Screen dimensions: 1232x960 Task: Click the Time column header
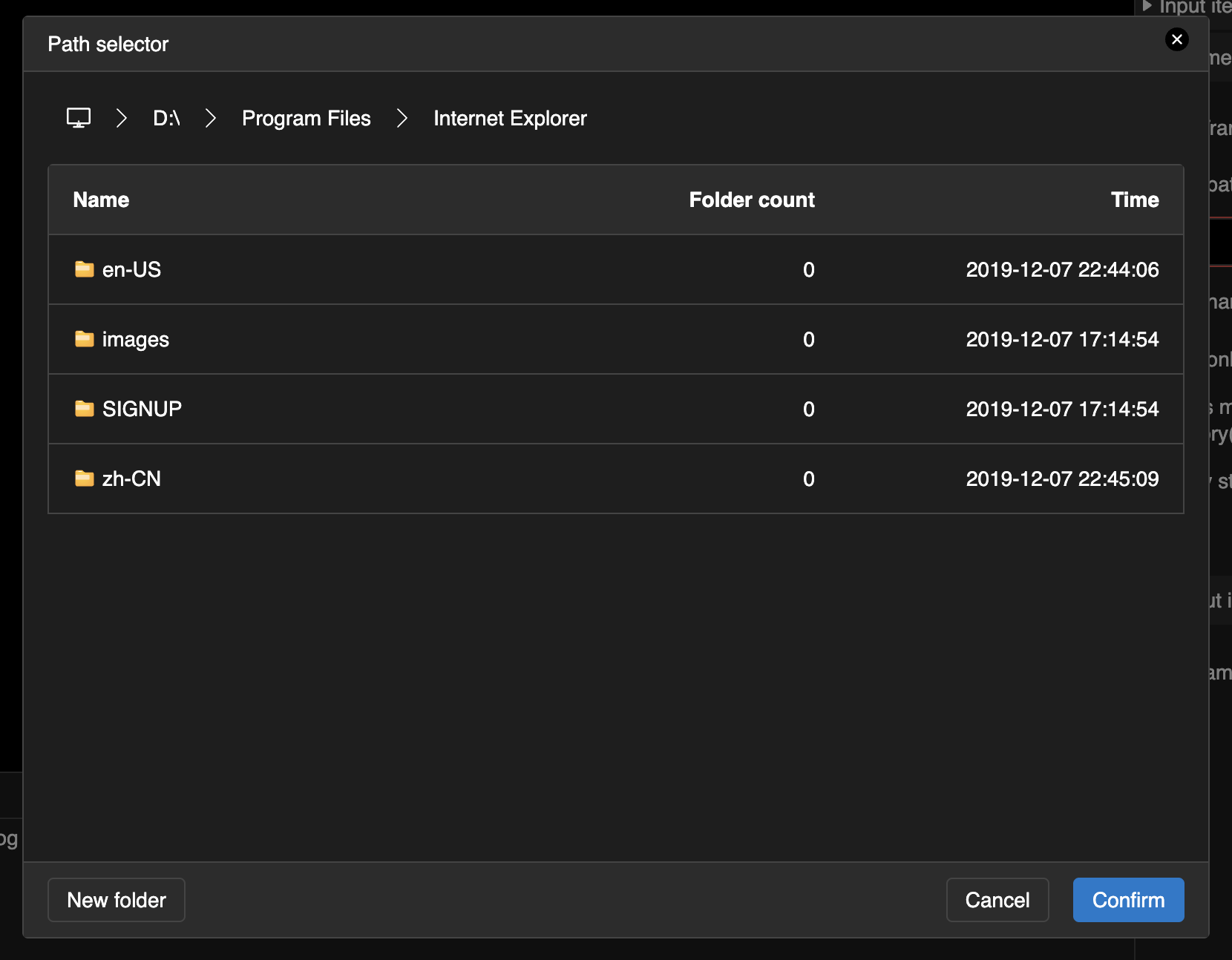click(x=1134, y=200)
